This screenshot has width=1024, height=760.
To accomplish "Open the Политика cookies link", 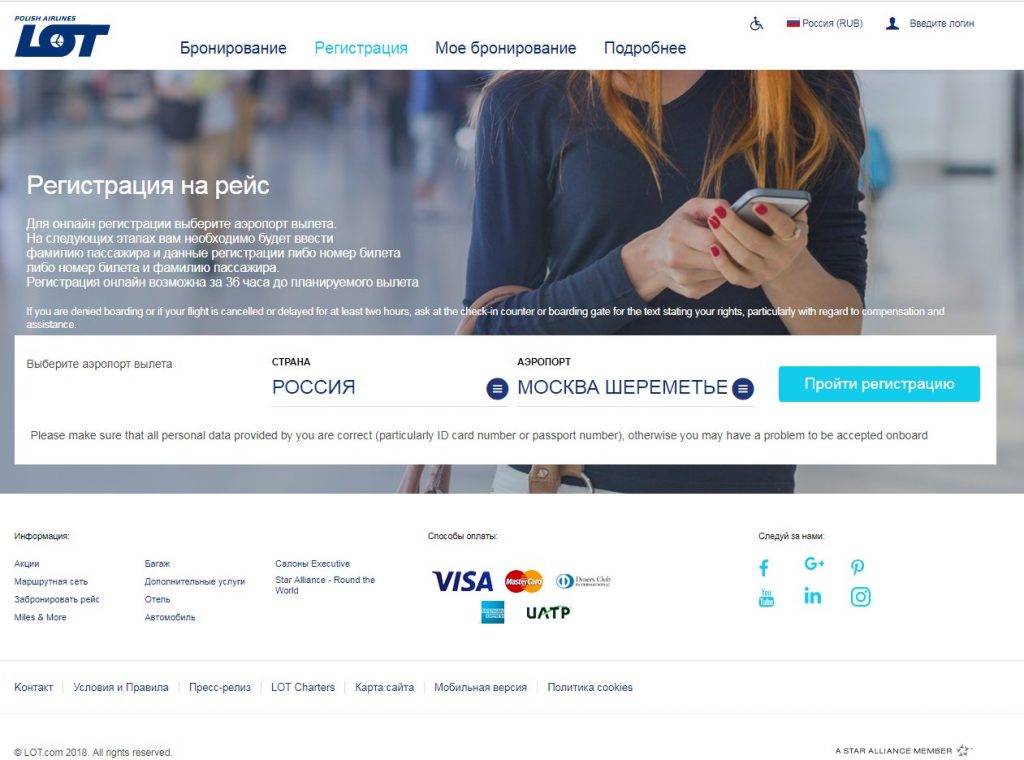I will [x=590, y=687].
